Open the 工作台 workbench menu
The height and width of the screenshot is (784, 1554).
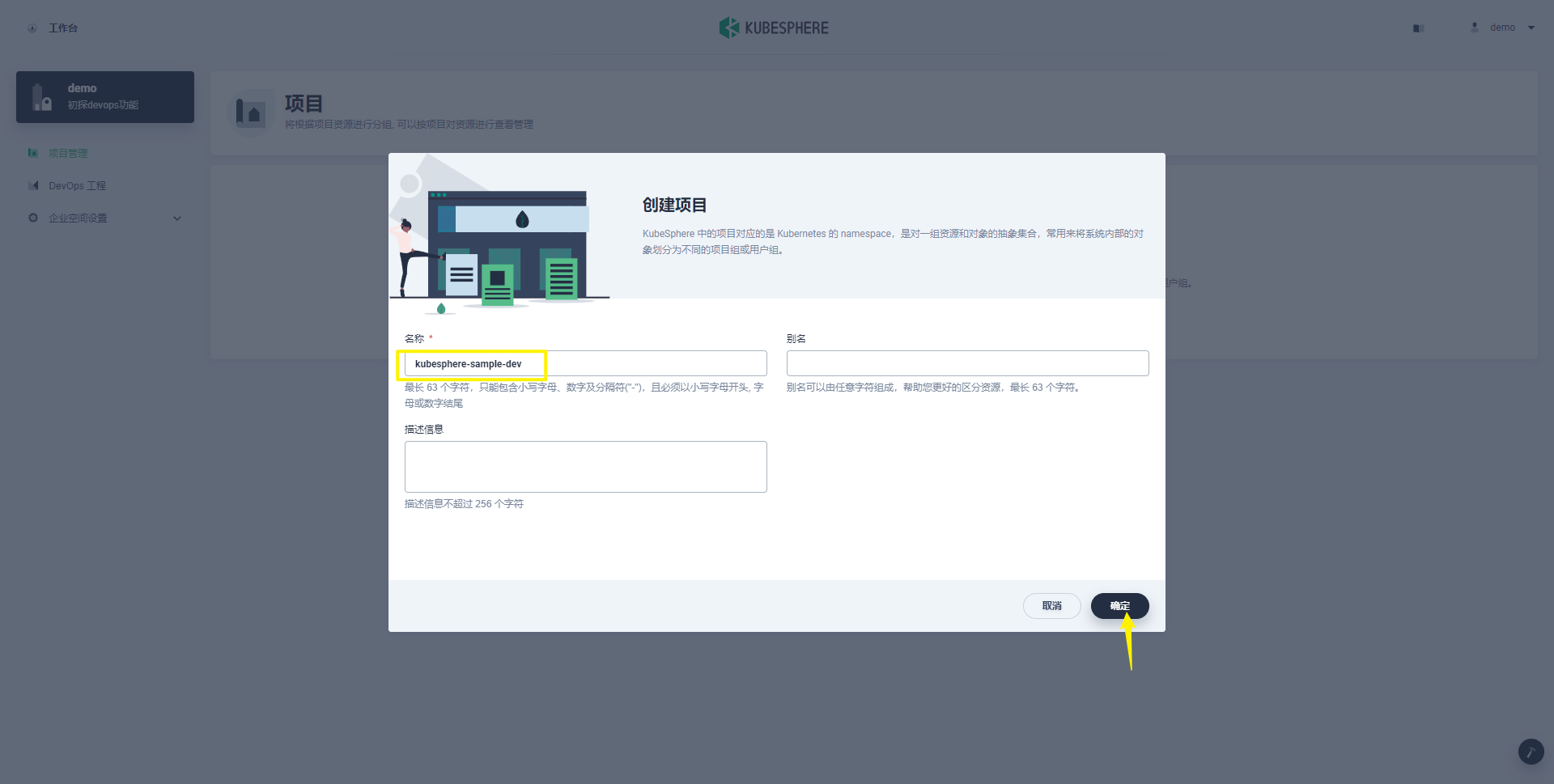point(63,28)
